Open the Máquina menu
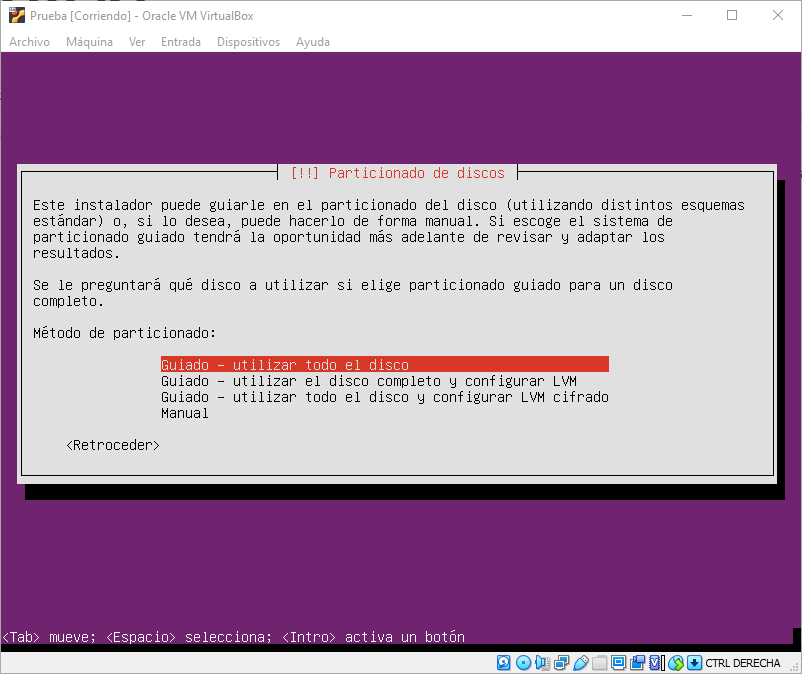This screenshot has width=802, height=674. (89, 42)
